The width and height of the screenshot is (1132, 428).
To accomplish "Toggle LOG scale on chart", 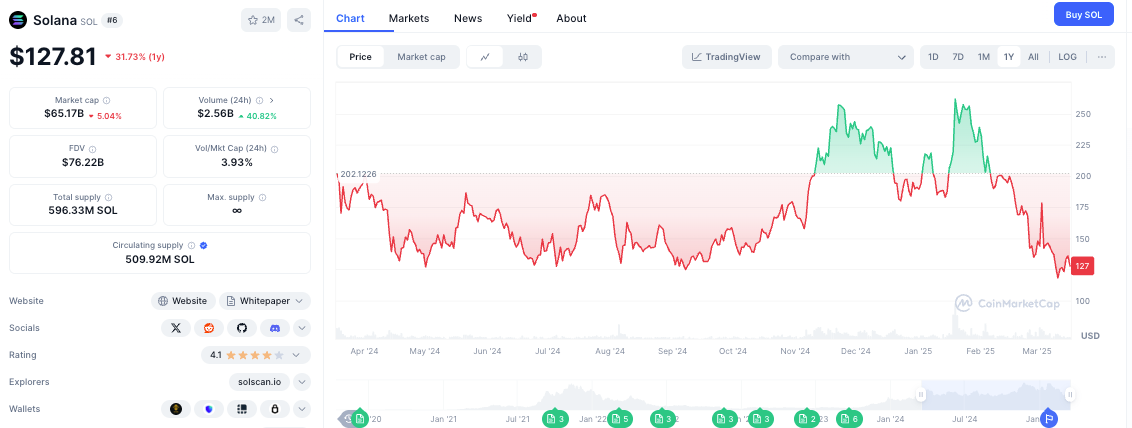I will pos(1067,57).
